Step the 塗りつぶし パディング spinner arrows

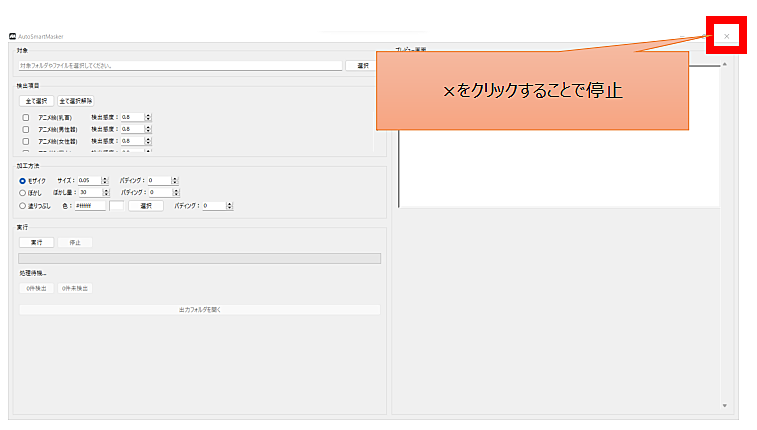[x=230, y=206]
